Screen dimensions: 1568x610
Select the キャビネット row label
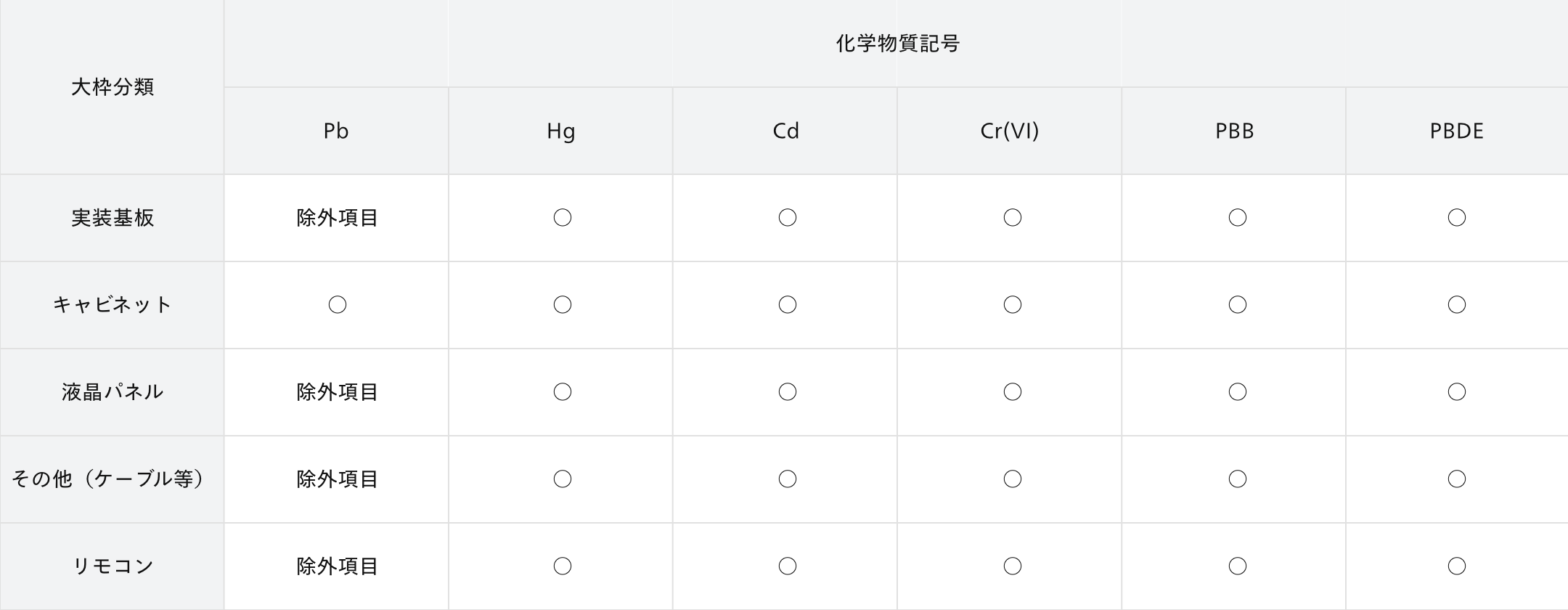tap(113, 305)
